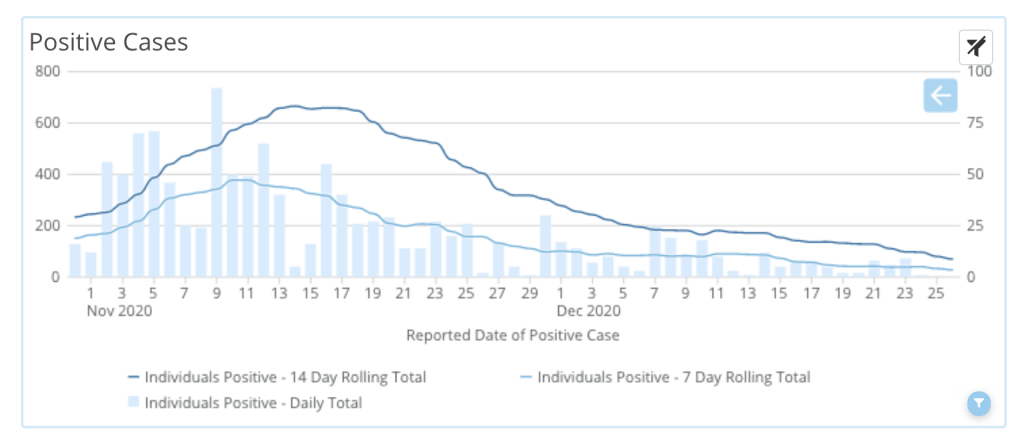This screenshot has width=1024, height=448.
Task: Click the Daily Total legend square swatch
Action: (134, 403)
